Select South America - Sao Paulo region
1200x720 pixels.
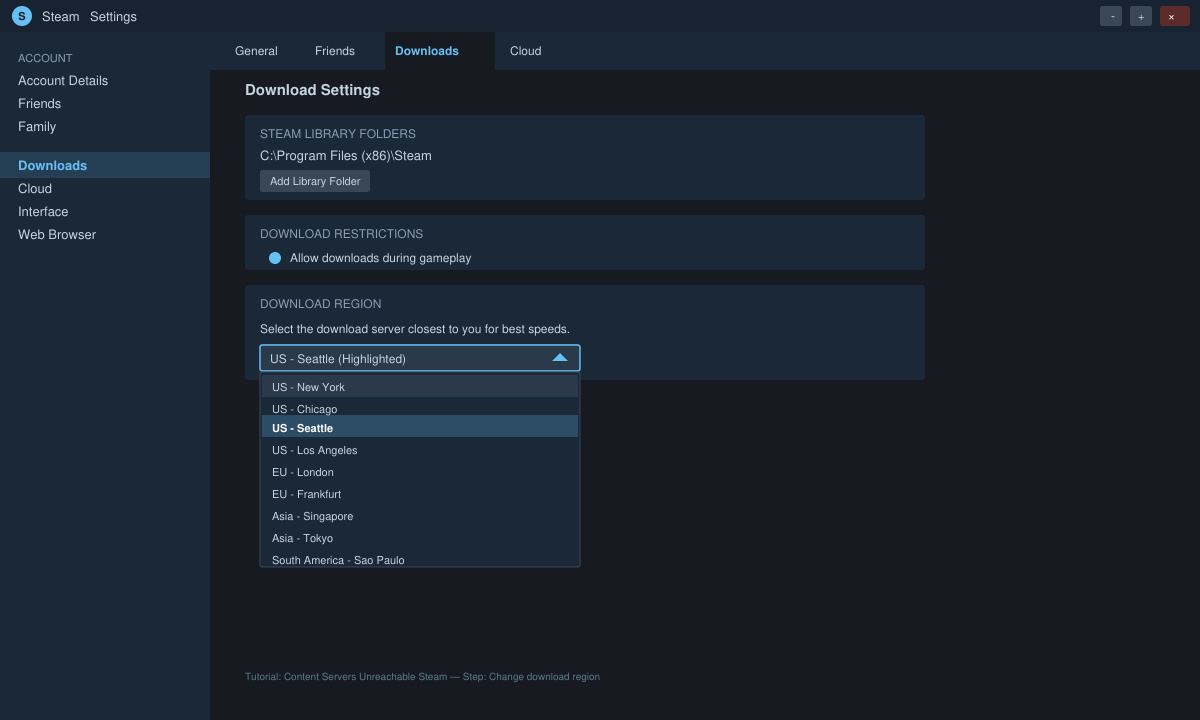tap(420, 559)
